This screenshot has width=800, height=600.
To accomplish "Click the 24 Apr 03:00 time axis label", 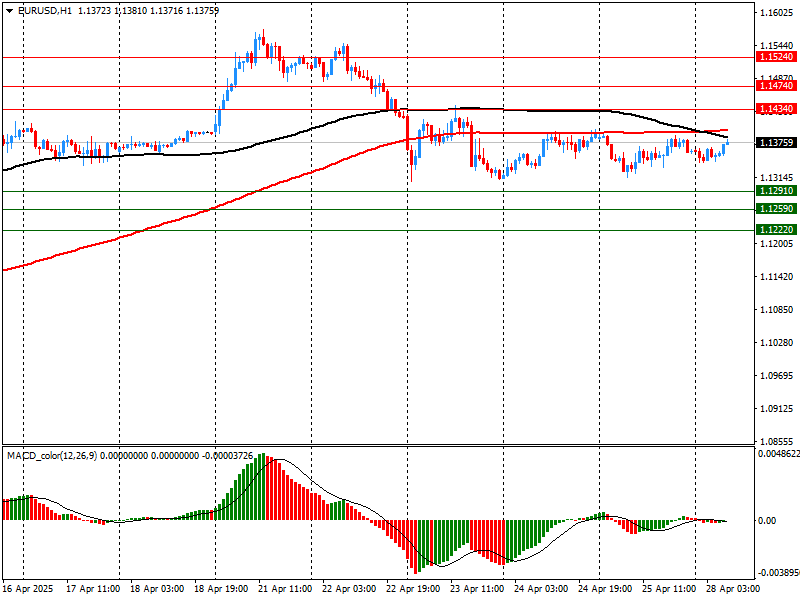I will [541, 589].
